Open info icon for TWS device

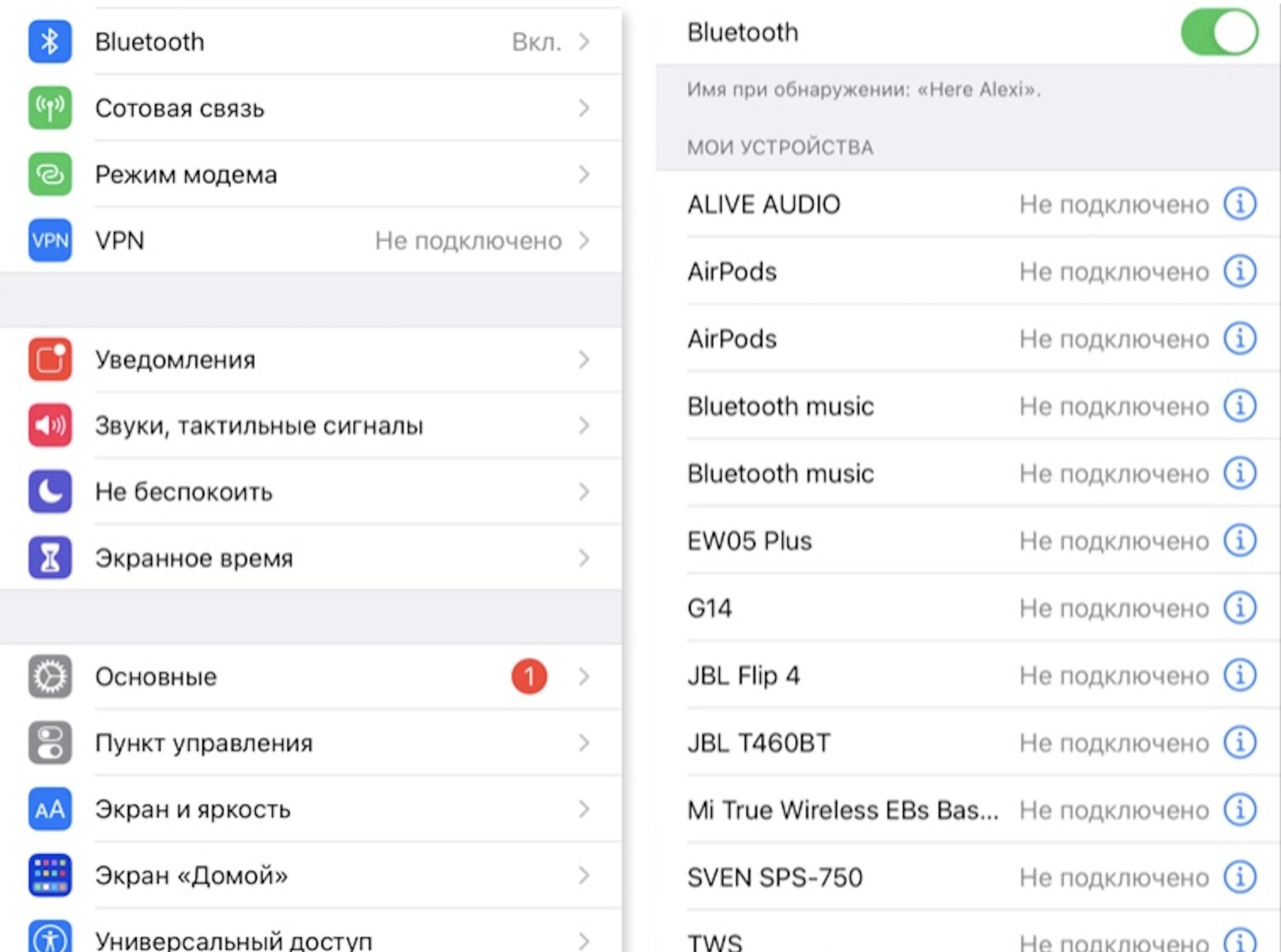[x=1240, y=940]
